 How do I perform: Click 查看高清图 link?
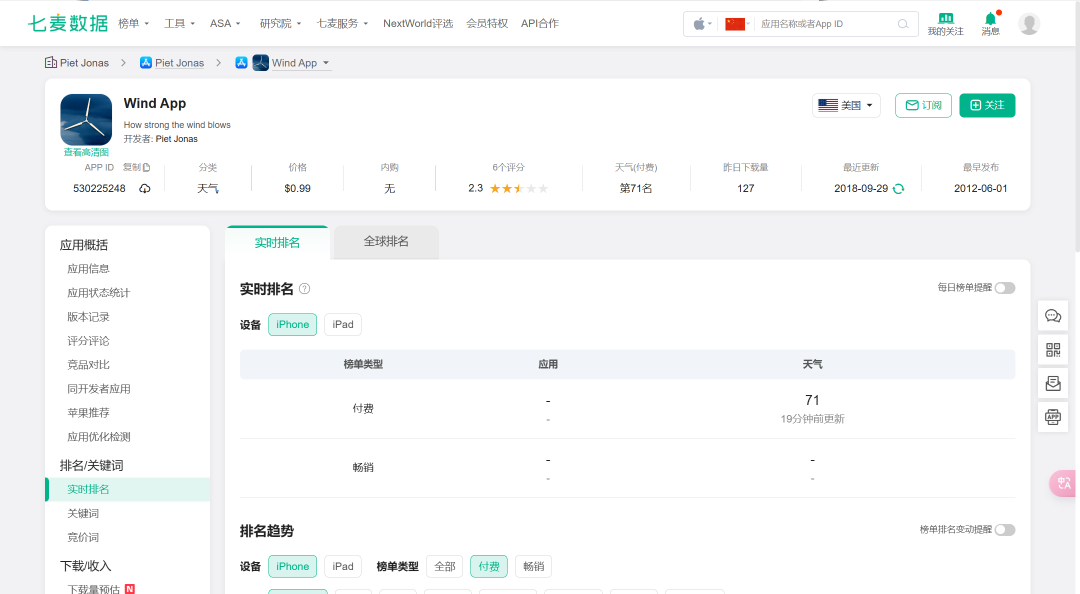coord(86,152)
